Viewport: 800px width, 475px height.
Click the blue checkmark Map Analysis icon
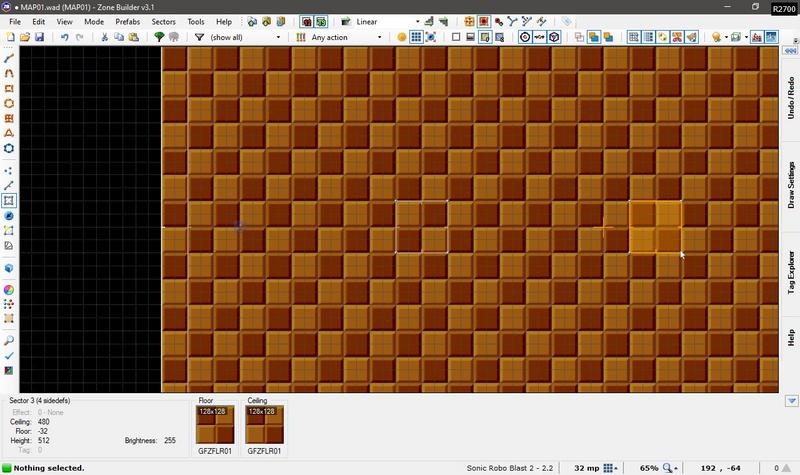9,356
